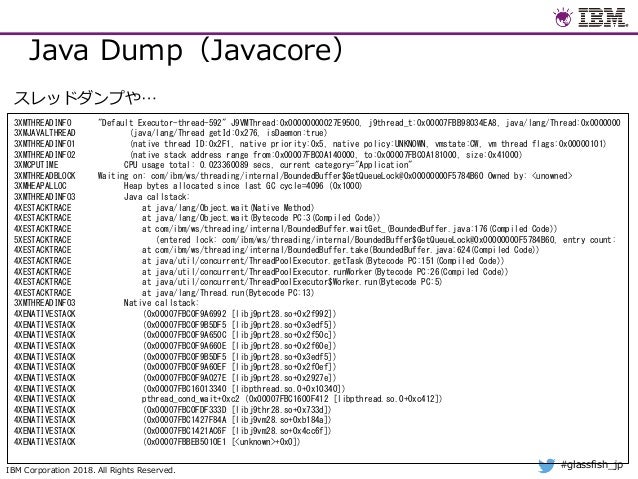
Task: Click the Twitter bird icon
Action: pyautogui.click(x=546, y=466)
